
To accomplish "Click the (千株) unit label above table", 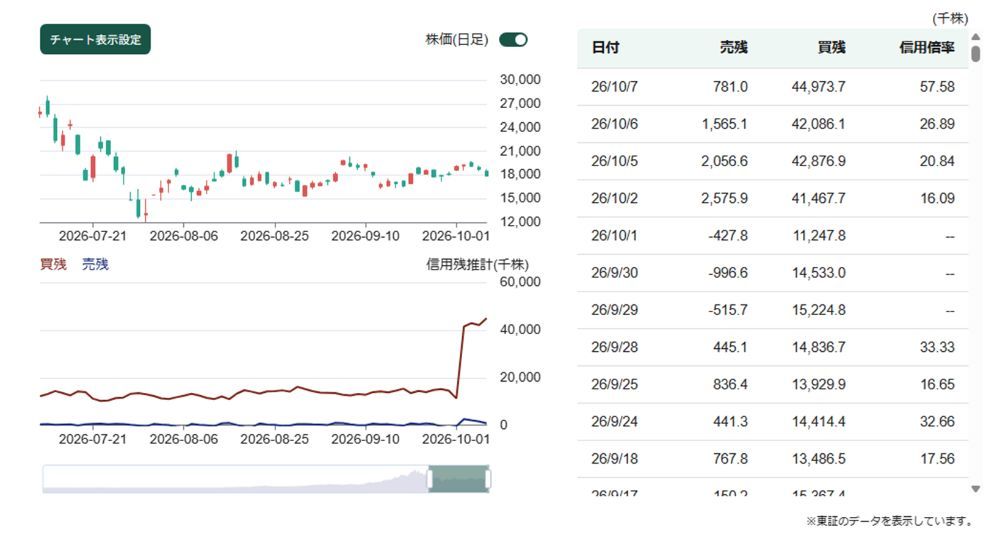I will point(950,18).
